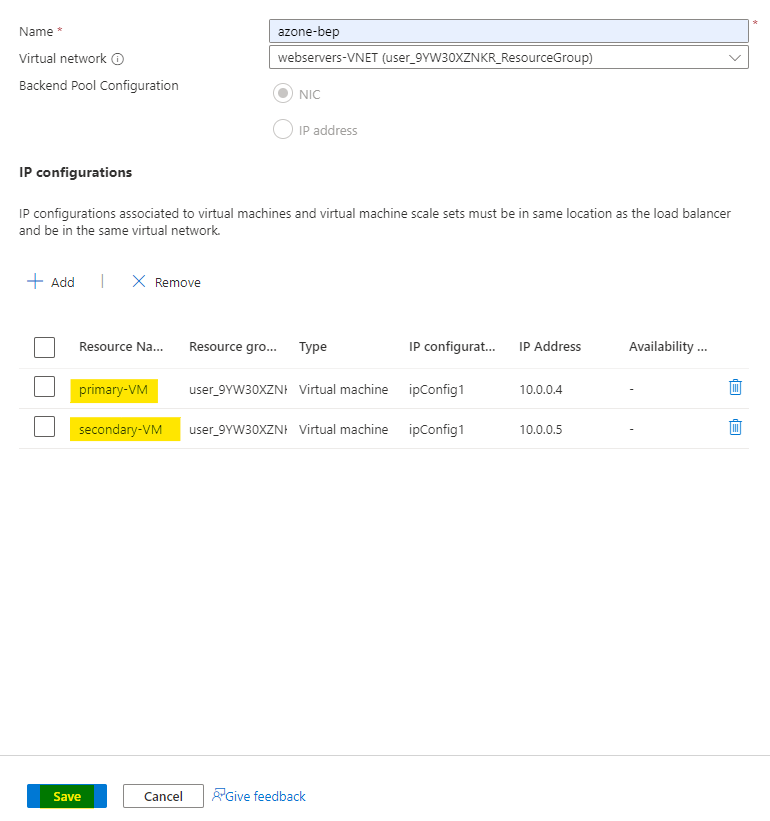770x821 pixels.
Task: Click the primary-VM resource name
Action: tap(114, 389)
